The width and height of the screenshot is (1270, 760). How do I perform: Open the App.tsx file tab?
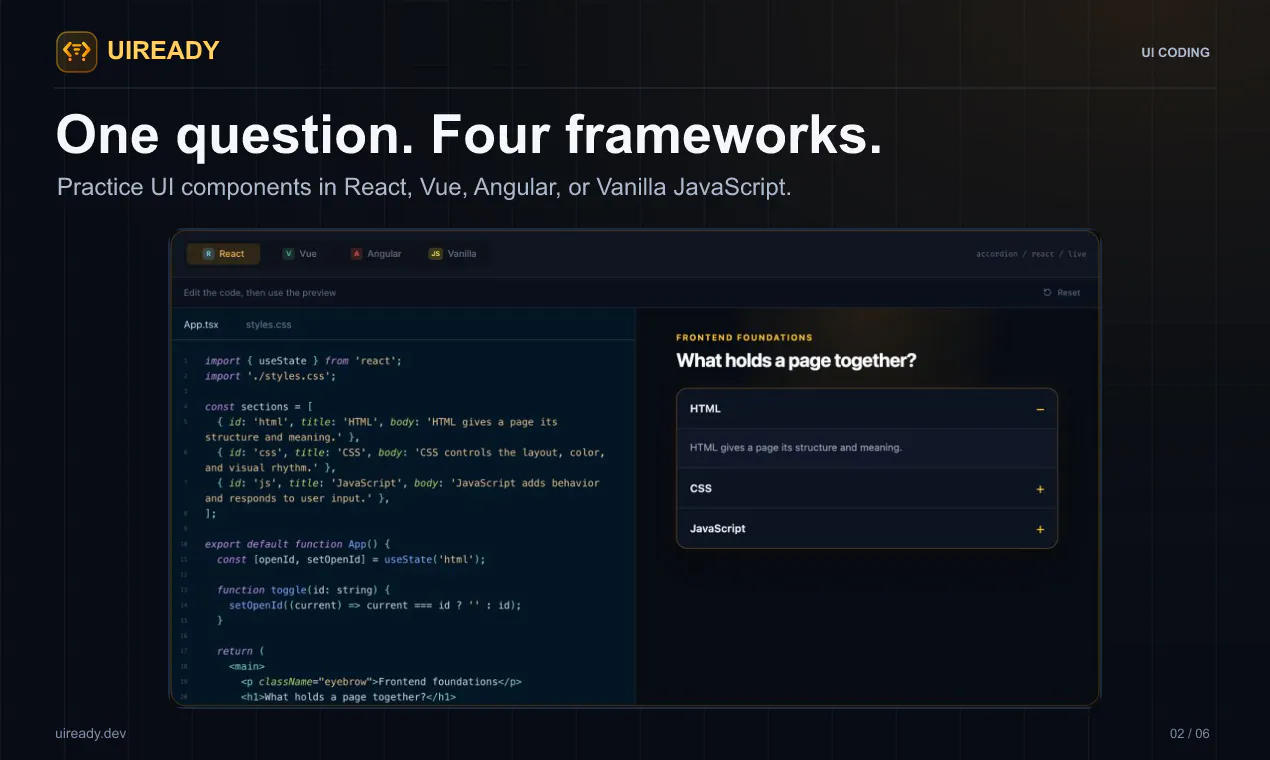(201, 325)
